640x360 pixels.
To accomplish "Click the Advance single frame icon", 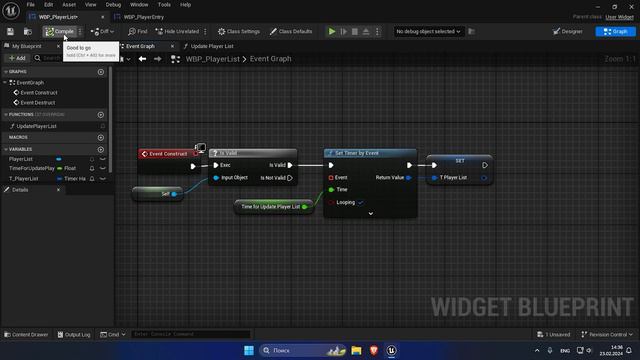I will [344, 31].
